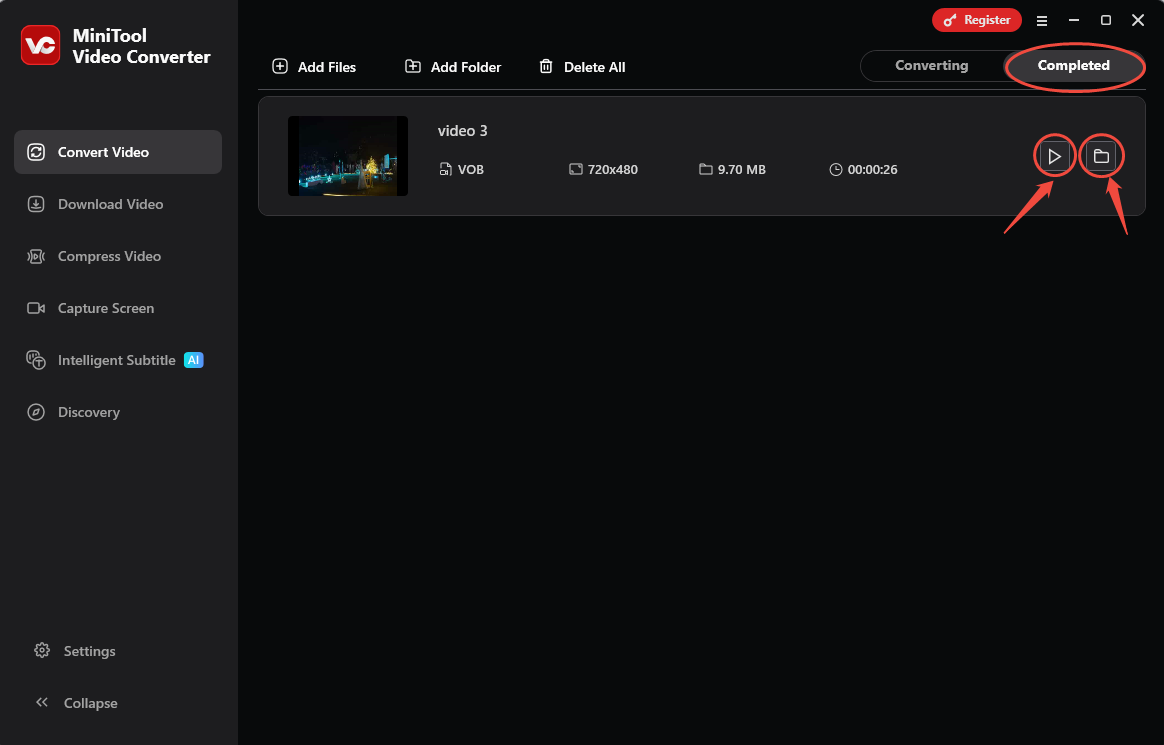Image resolution: width=1164 pixels, height=745 pixels.
Task: Switch to the Completed tab
Action: 1074,65
